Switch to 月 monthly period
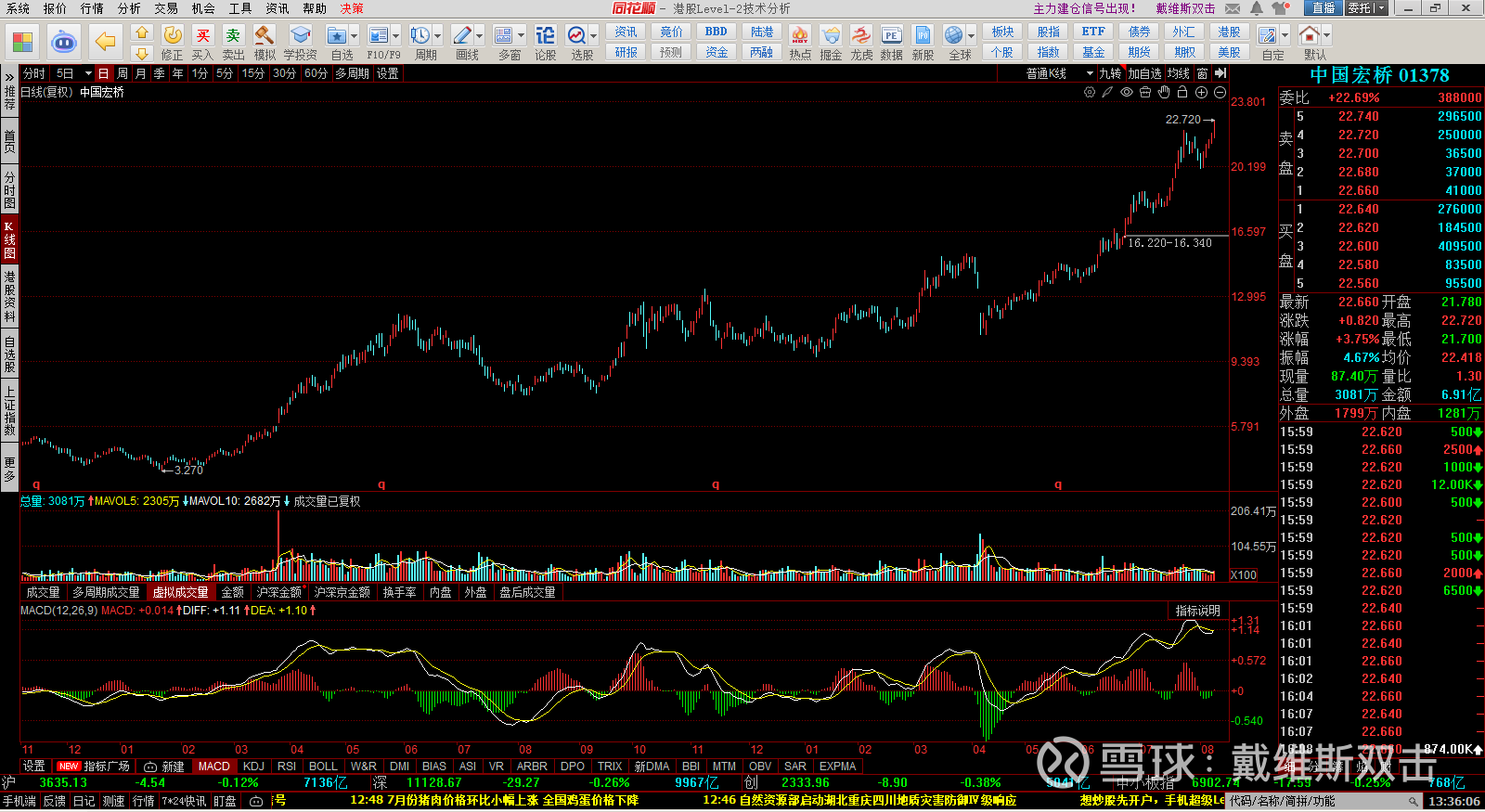Viewport: 1485px width, 812px height. [140, 73]
